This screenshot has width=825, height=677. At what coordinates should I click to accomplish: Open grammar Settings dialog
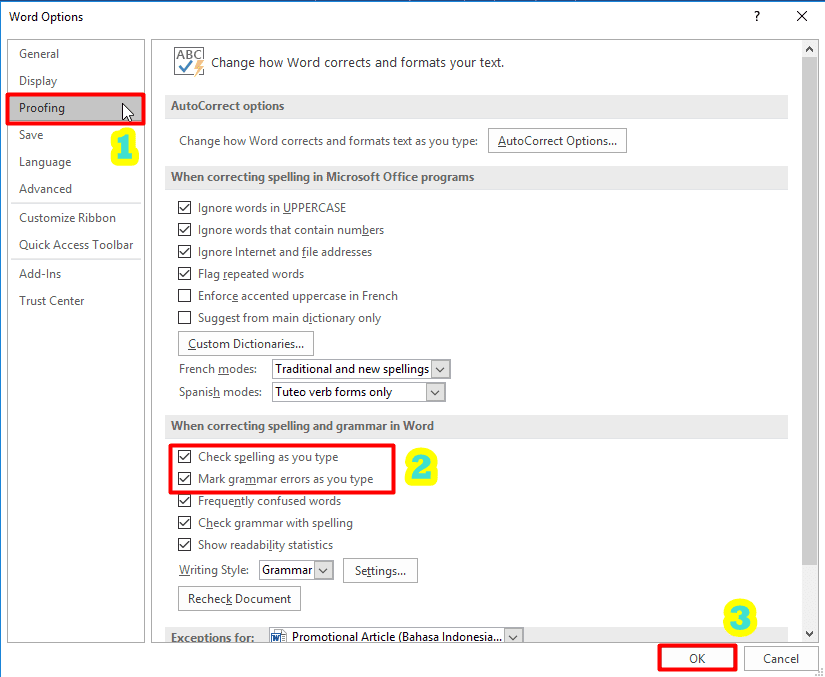tap(380, 571)
